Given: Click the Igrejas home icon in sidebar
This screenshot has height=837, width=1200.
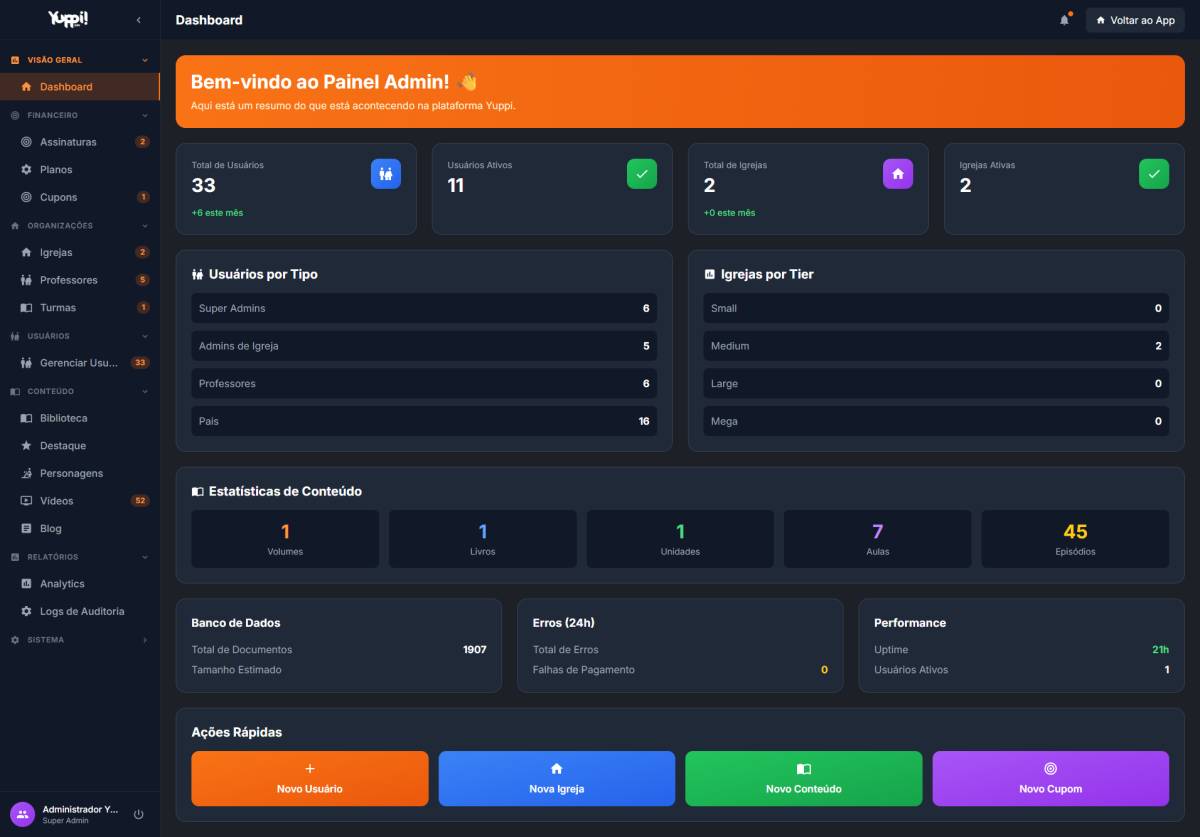Looking at the screenshot, I should (x=27, y=253).
